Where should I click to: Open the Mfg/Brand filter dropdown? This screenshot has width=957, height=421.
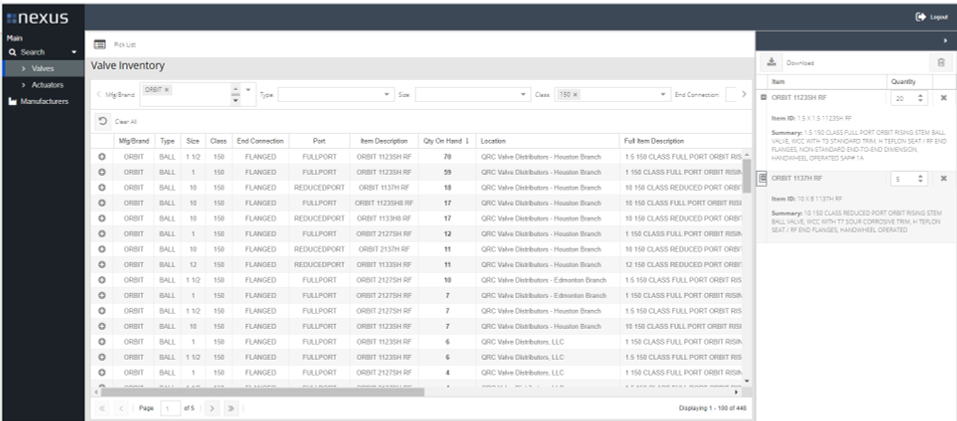(x=248, y=90)
